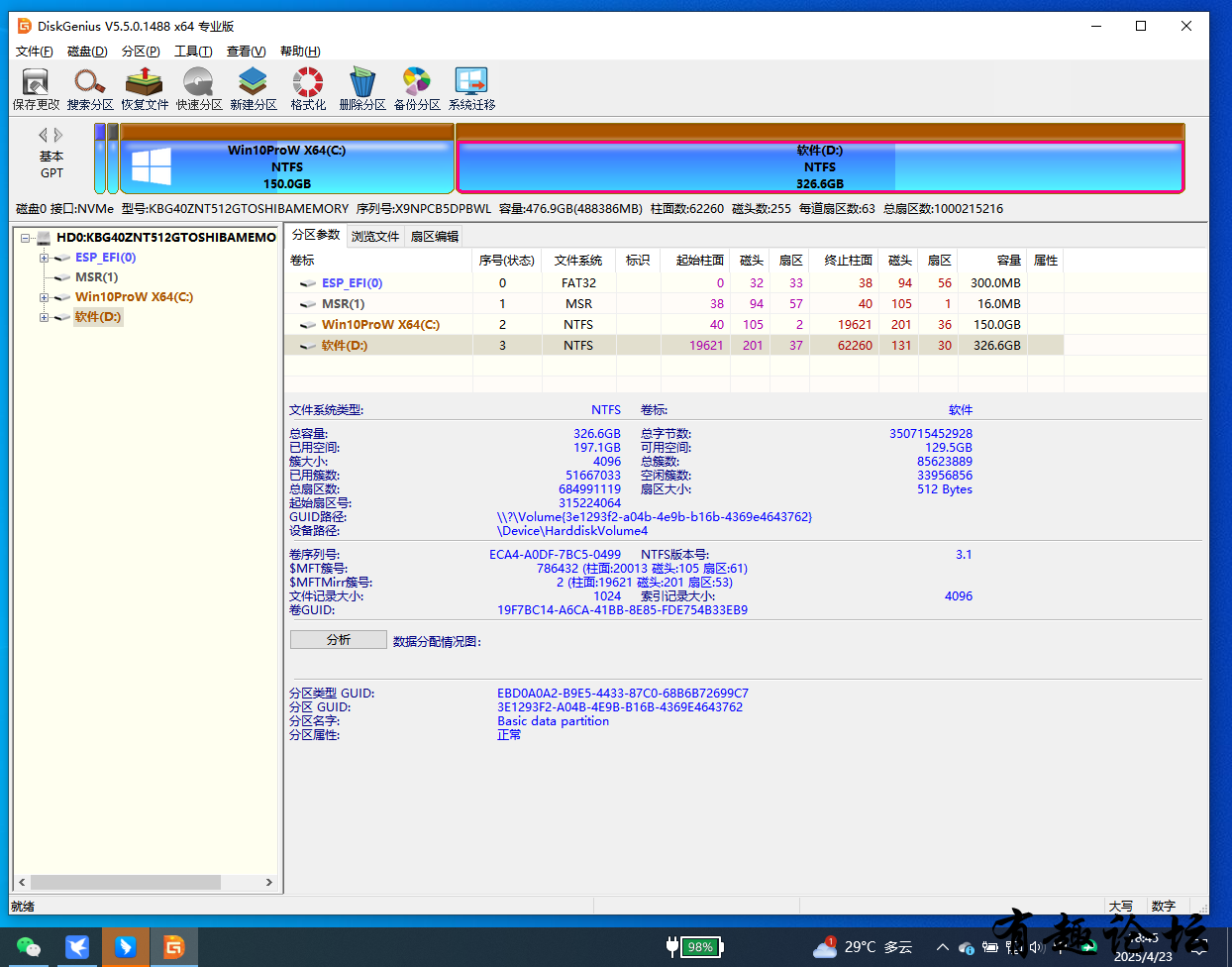Click the small ESP partition block in disk map
The image size is (1232, 967).
pyautogui.click(x=100, y=159)
